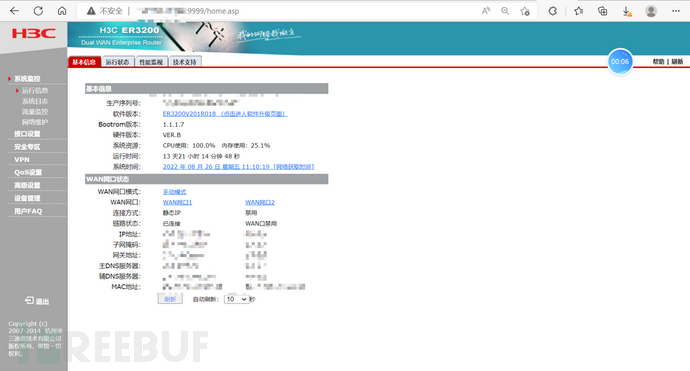690x371 pixels.
Task: Open browser downloads icon
Action: tap(627, 11)
